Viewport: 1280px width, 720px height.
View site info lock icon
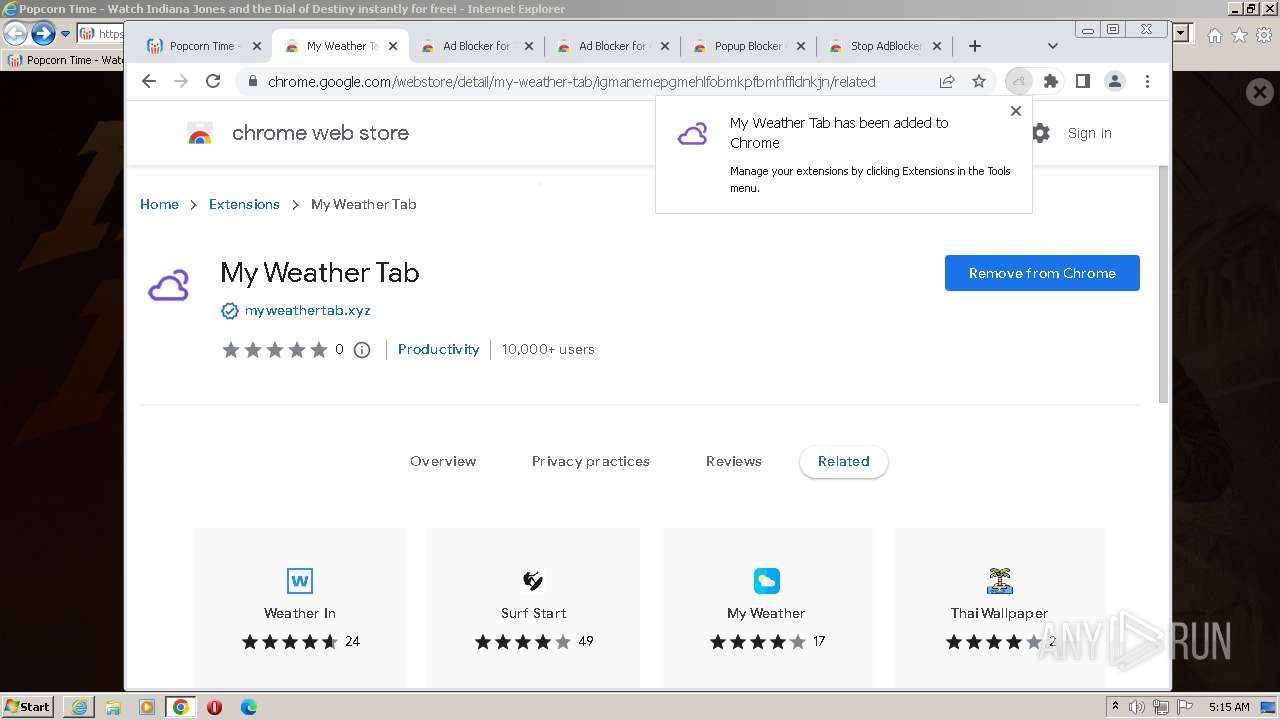pos(252,82)
